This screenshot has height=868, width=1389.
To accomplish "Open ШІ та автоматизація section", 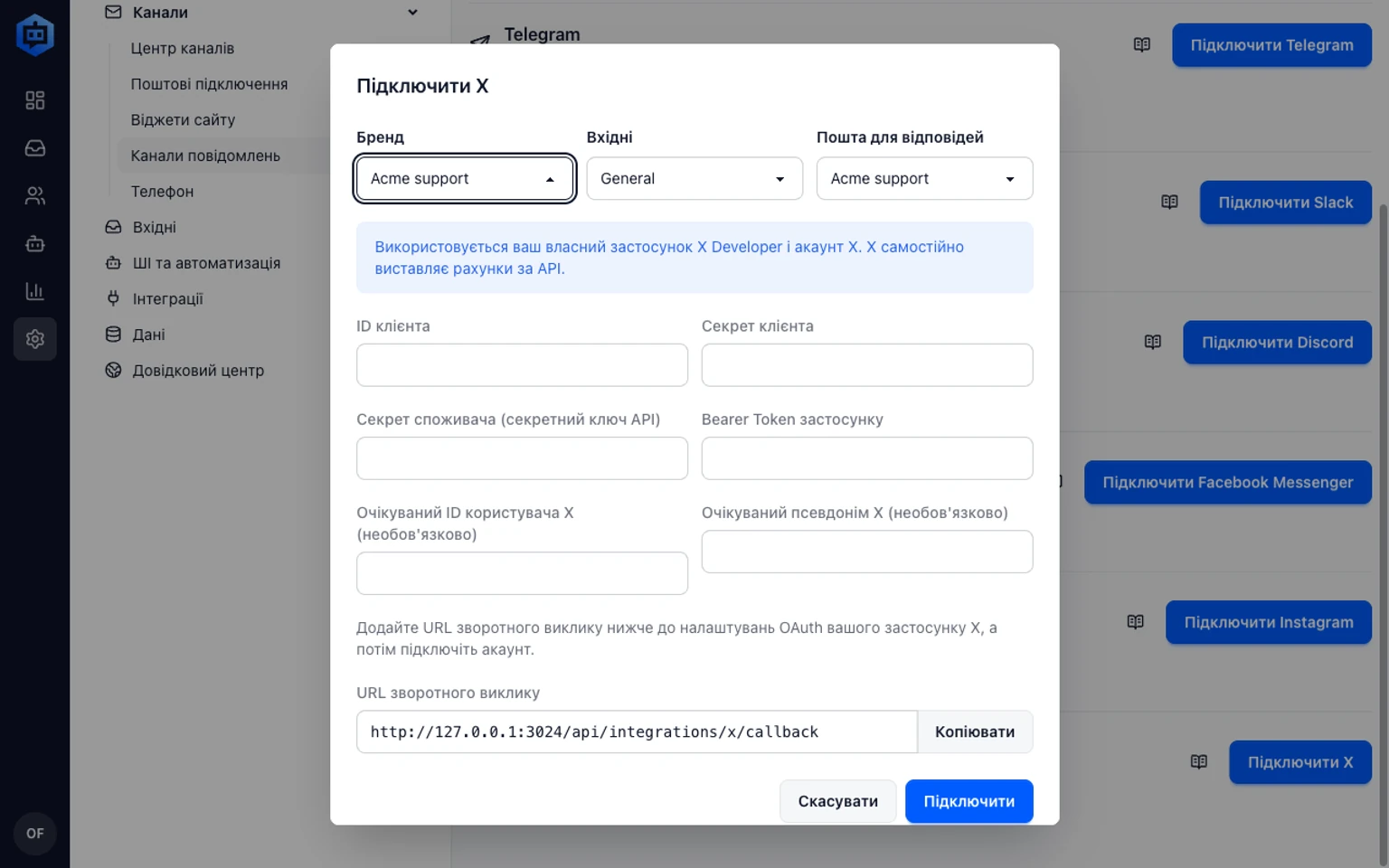I will (x=206, y=263).
